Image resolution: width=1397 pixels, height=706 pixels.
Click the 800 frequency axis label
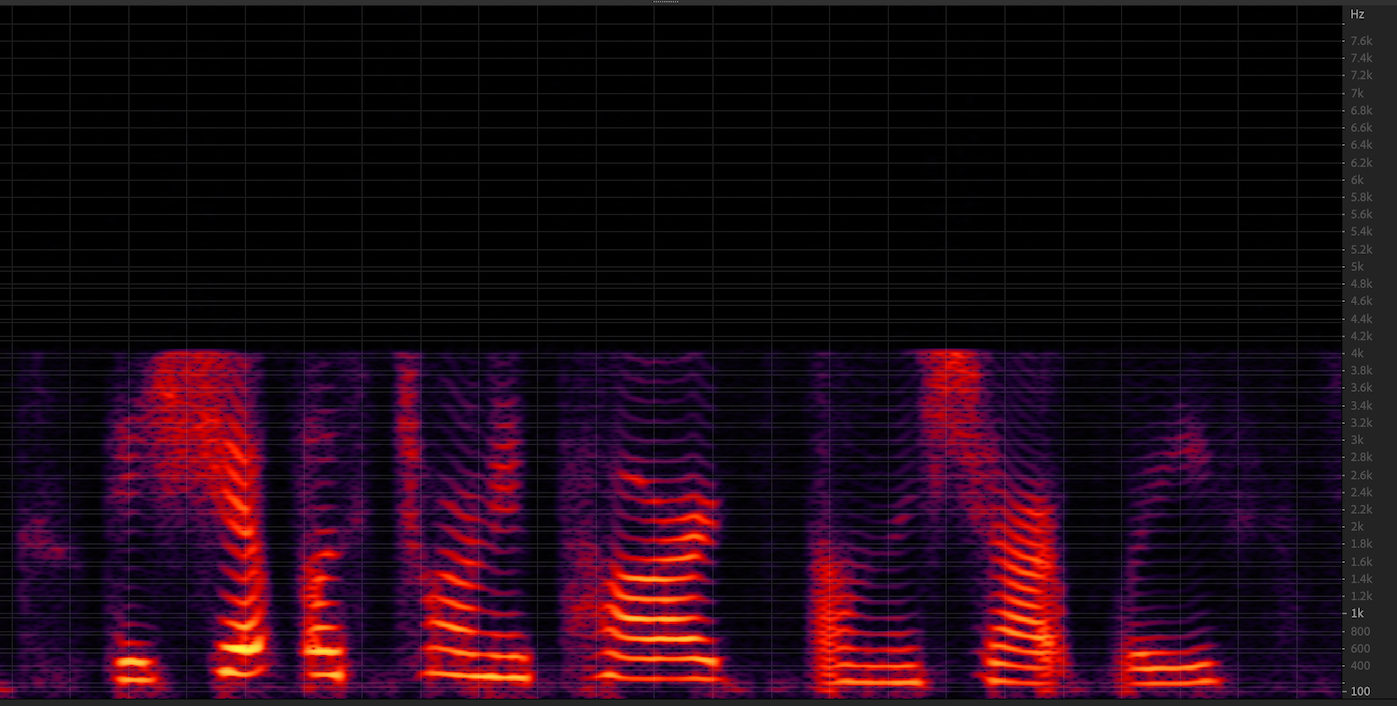point(1361,631)
